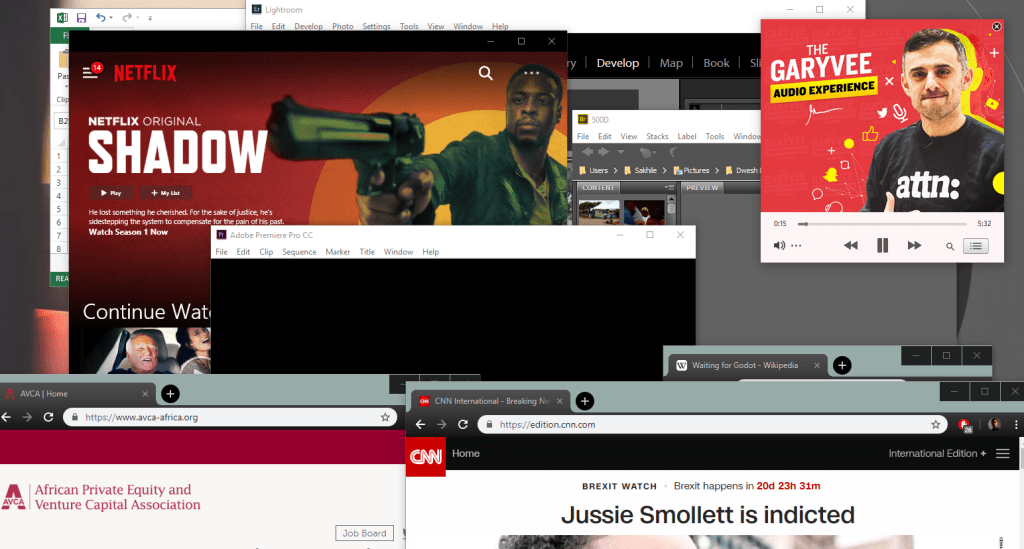1024x549 pixels.
Task: Click Bridge forward navigation arrow
Action: [603, 152]
